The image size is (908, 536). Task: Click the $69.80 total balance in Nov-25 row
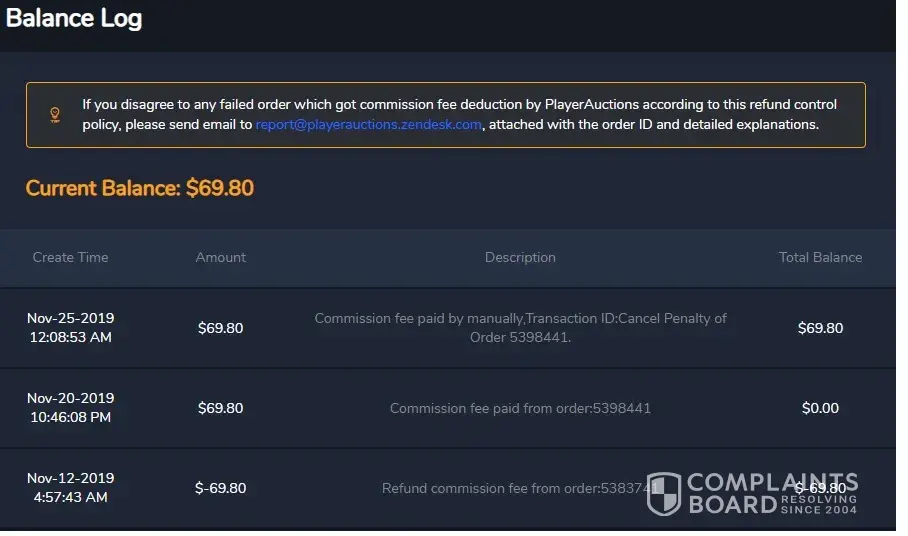820,328
